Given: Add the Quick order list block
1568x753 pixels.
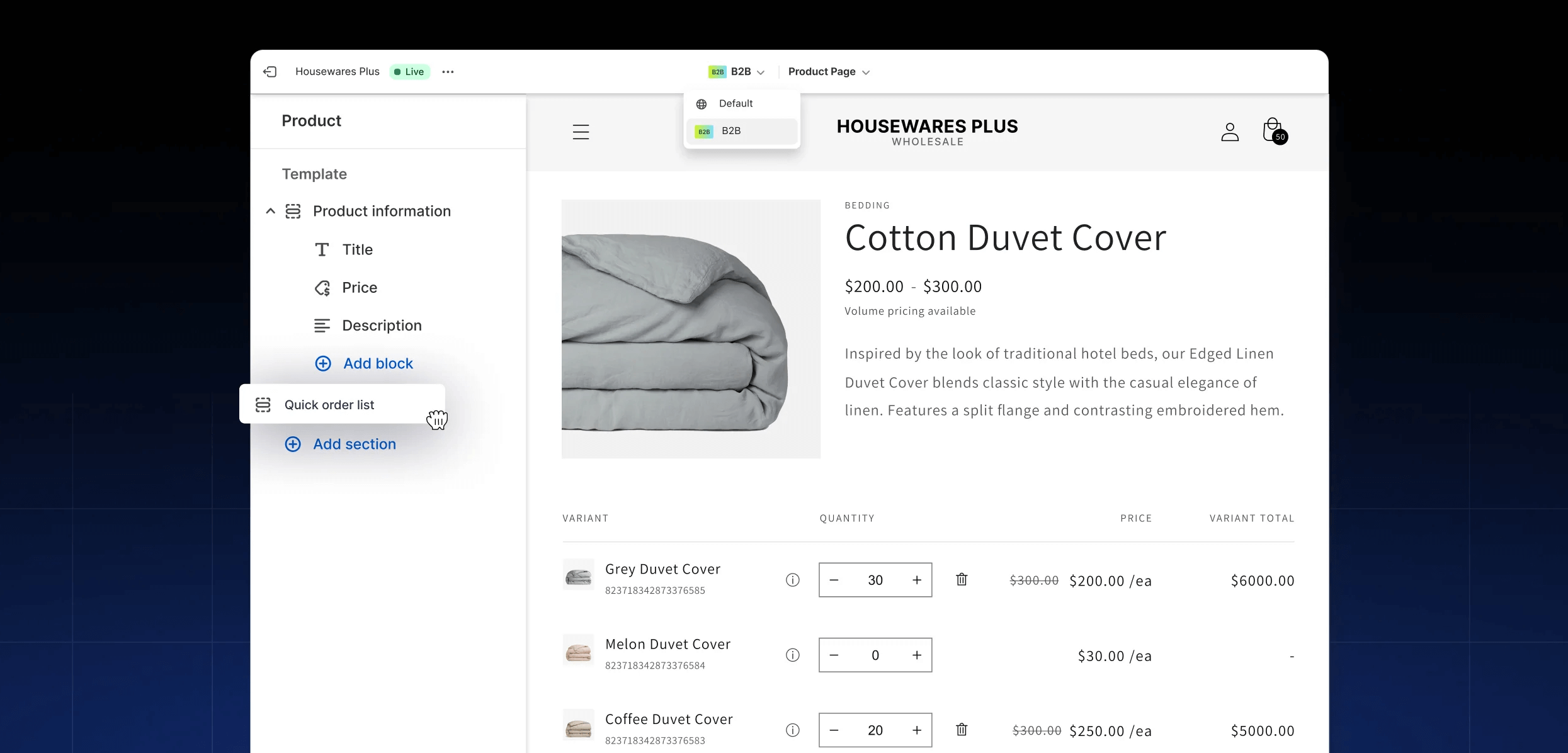Looking at the screenshot, I should click(x=329, y=404).
